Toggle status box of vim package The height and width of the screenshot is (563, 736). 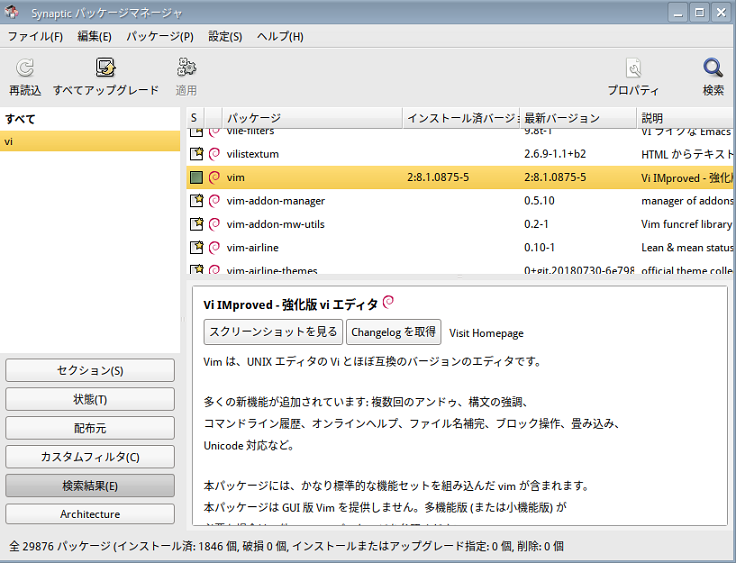[196, 177]
